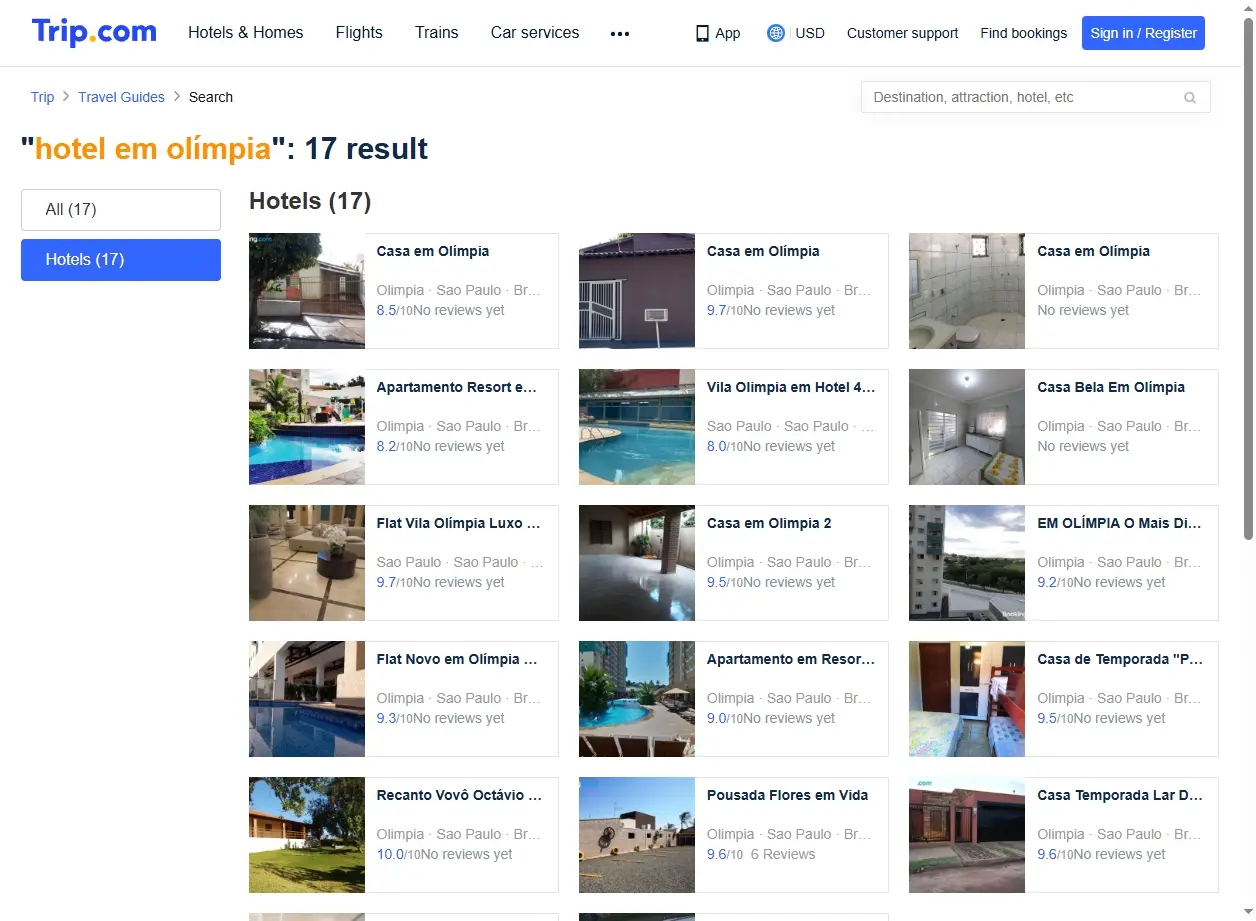Open Customer support link
Viewport: 1256px width, 921px height.
click(903, 33)
